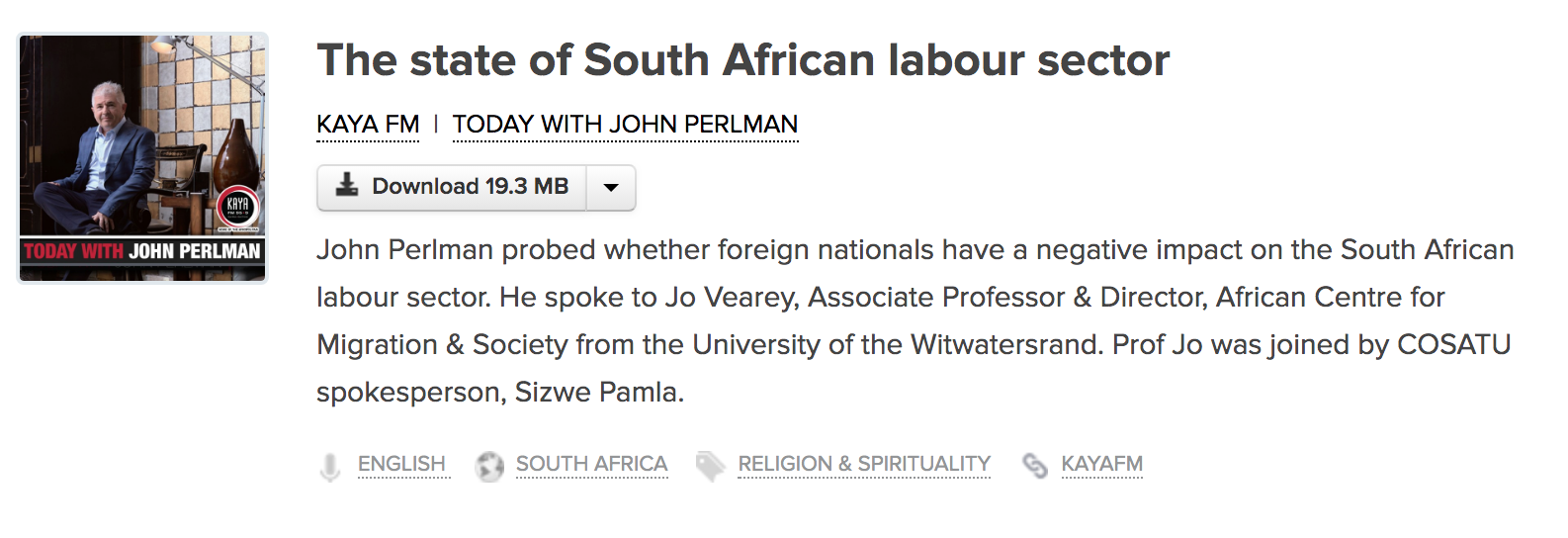Image resolution: width=1568 pixels, height=538 pixels.
Task: Expand the download options dropdown arrow
Action: pos(611,187)
